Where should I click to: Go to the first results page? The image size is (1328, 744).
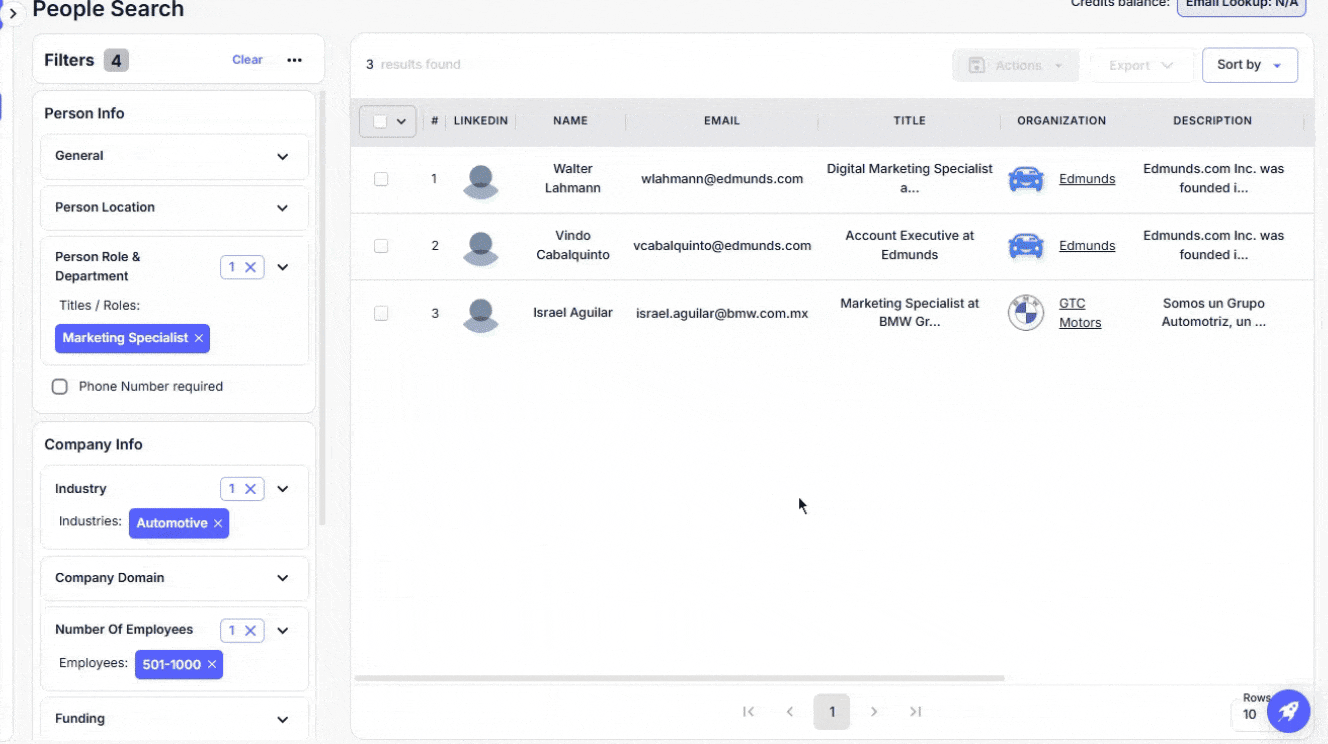click(x=748, y=712)
